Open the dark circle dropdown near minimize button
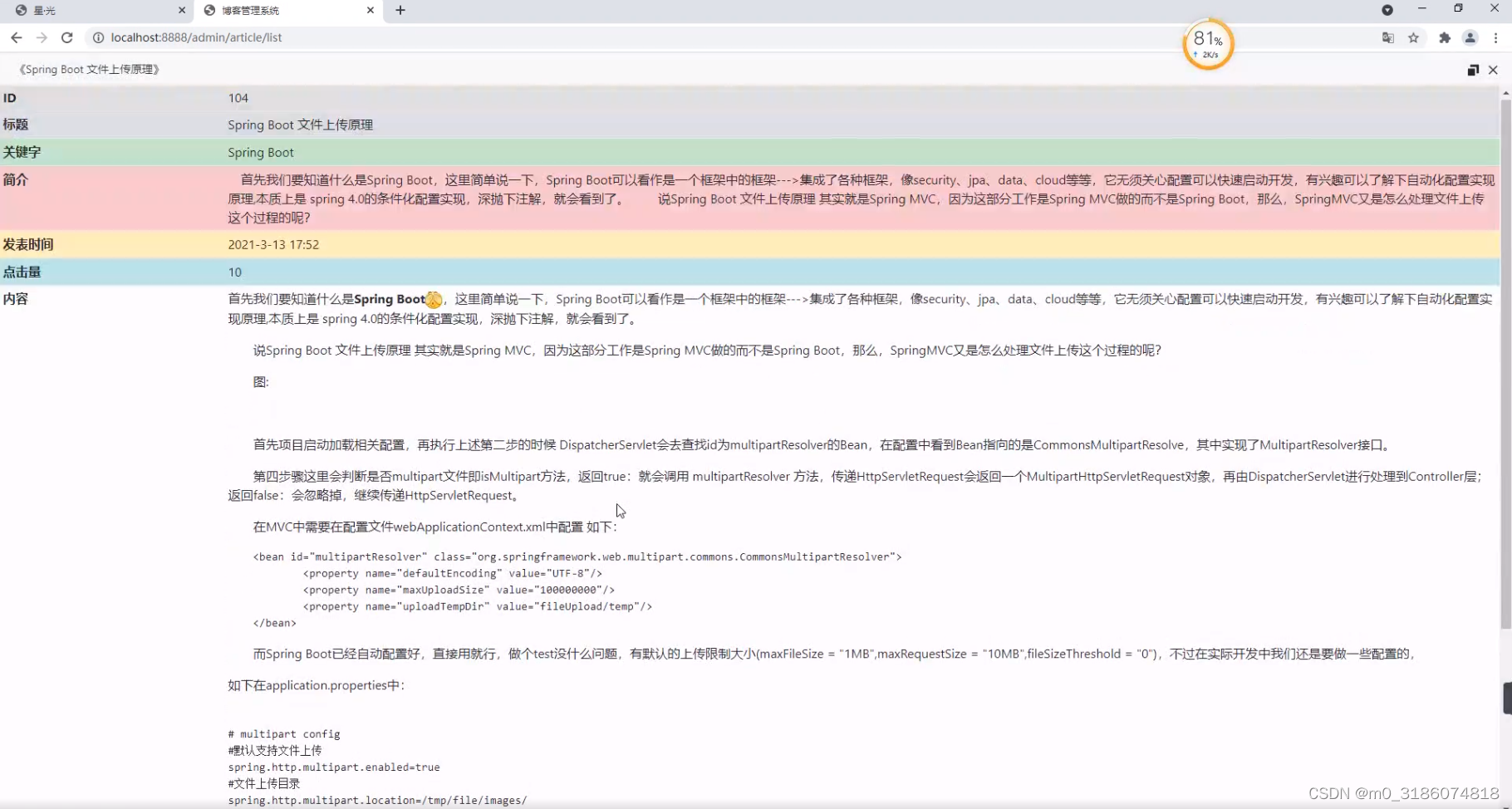1512x809 pixels. [x=1387, y=10]
